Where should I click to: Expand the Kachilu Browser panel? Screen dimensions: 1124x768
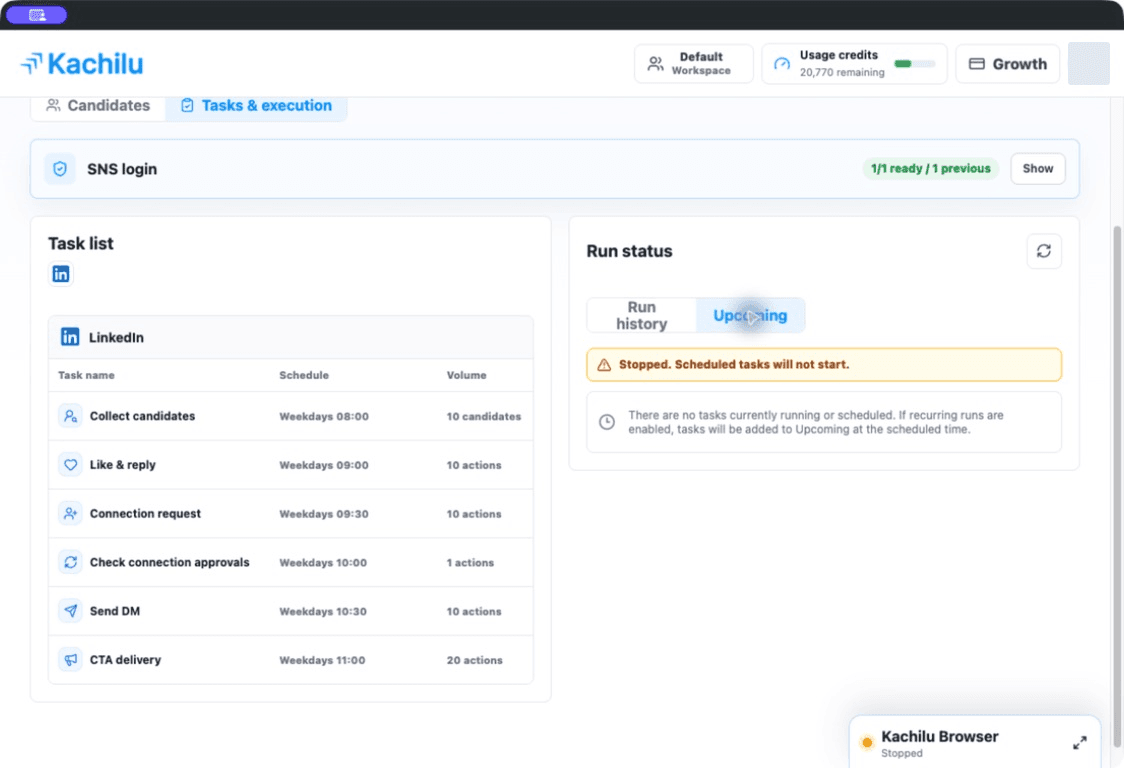point(1080,743)
